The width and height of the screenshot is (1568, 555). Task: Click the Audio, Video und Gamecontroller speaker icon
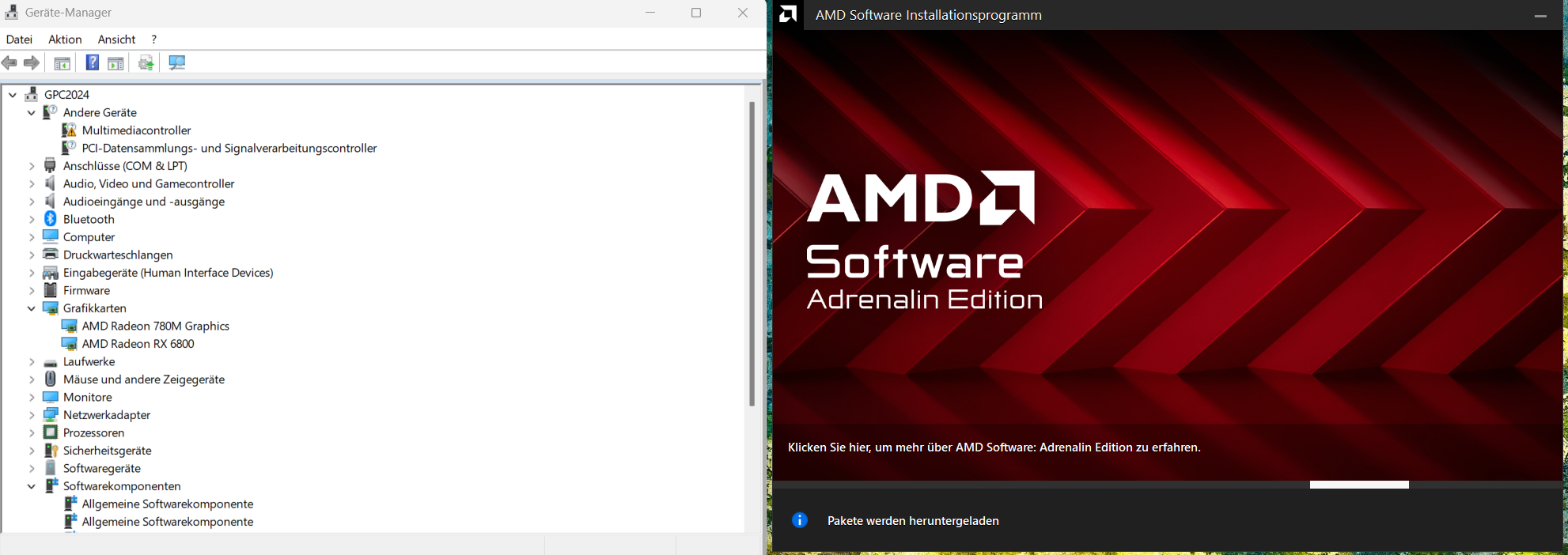tap(51, 183)
